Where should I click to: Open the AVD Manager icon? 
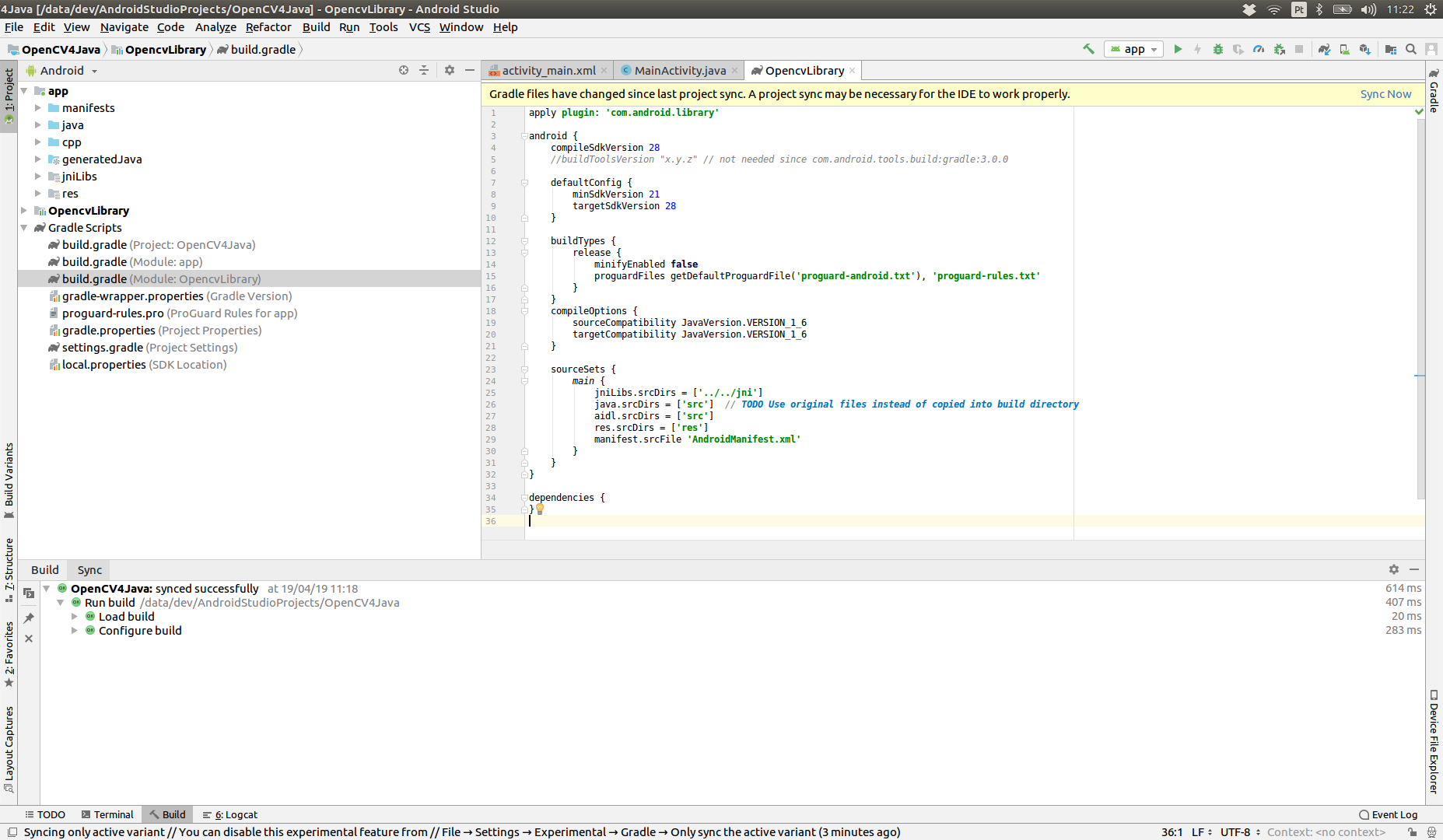coord(1344,49)
